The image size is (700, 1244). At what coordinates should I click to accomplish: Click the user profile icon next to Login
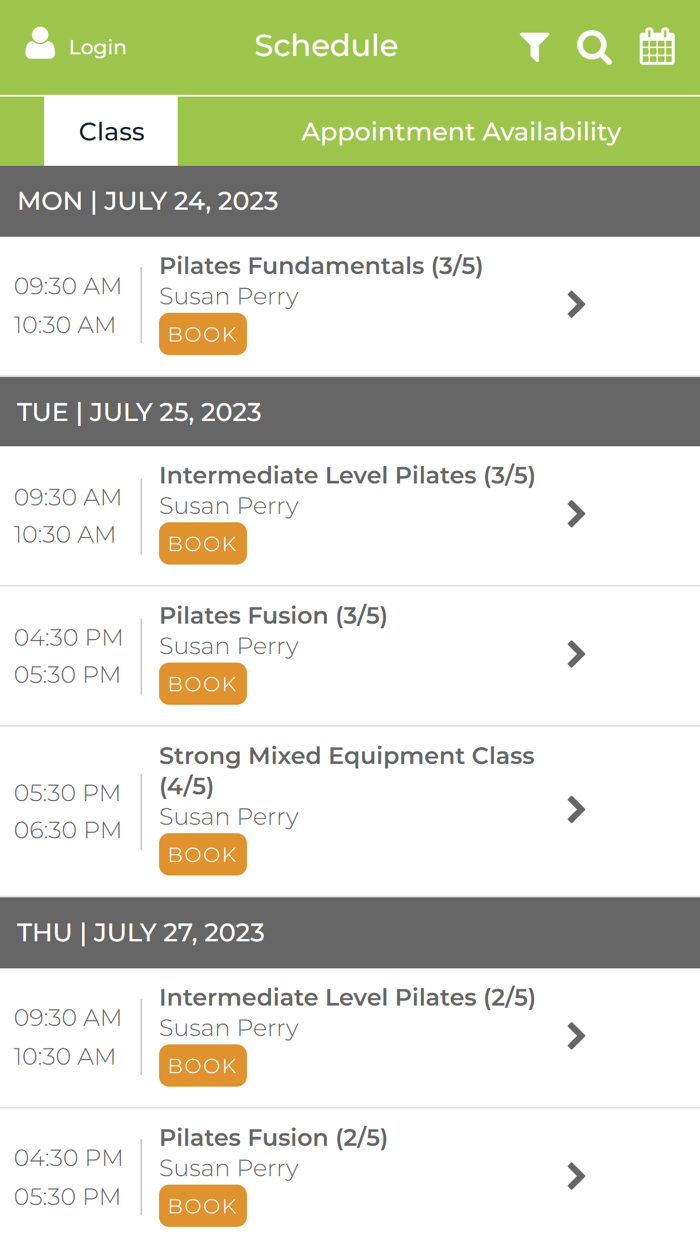[39, 44]
